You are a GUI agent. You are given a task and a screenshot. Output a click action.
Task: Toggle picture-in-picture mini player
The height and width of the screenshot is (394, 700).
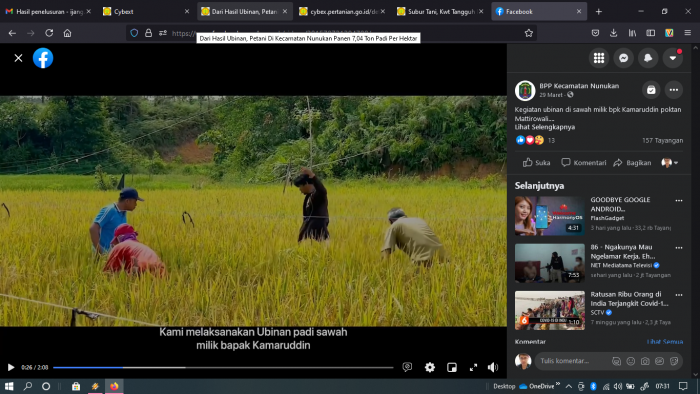coord(452,367)
